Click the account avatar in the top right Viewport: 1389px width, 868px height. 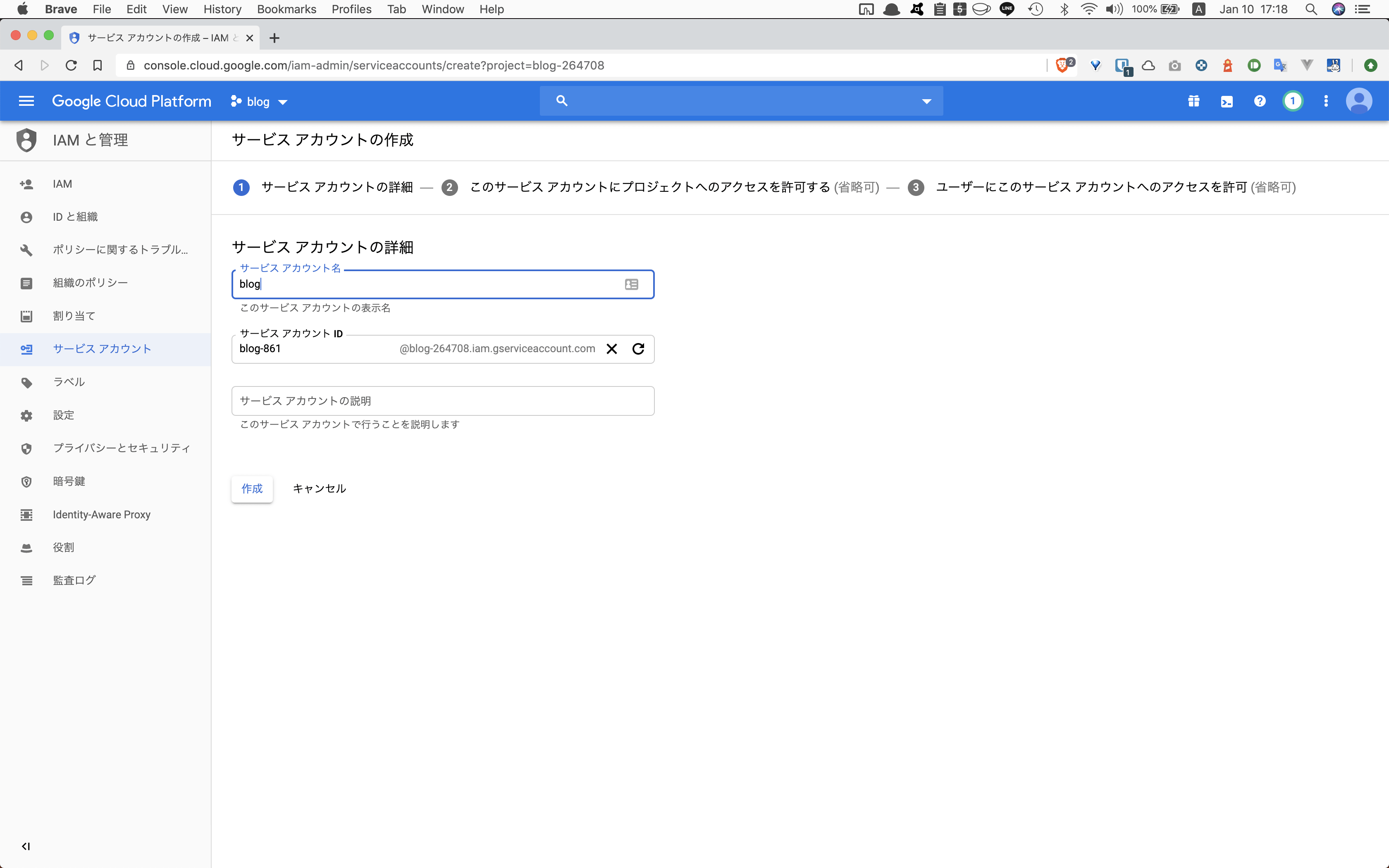1358,100
